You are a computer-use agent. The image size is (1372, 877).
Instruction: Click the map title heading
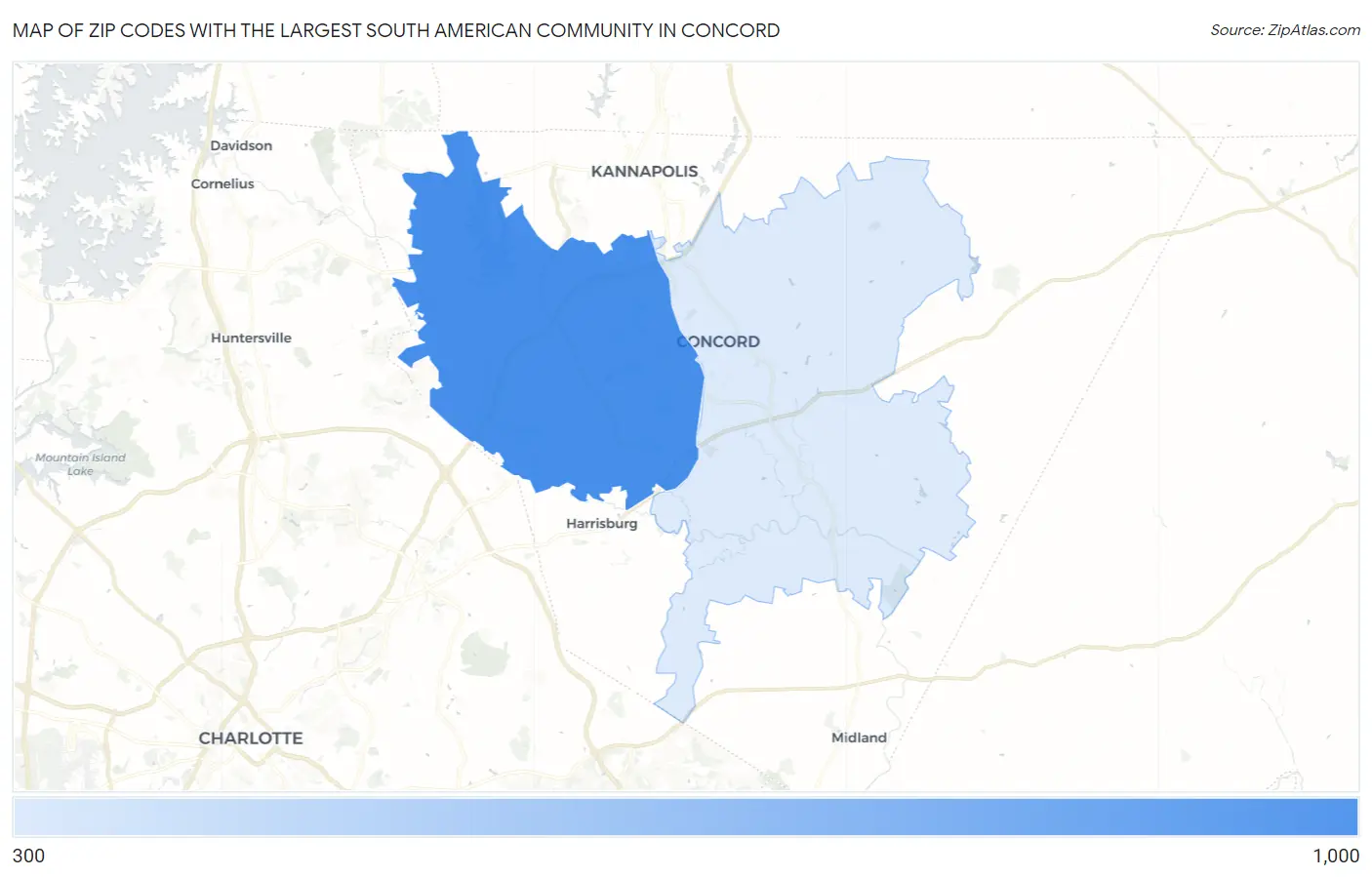point(396,30)
